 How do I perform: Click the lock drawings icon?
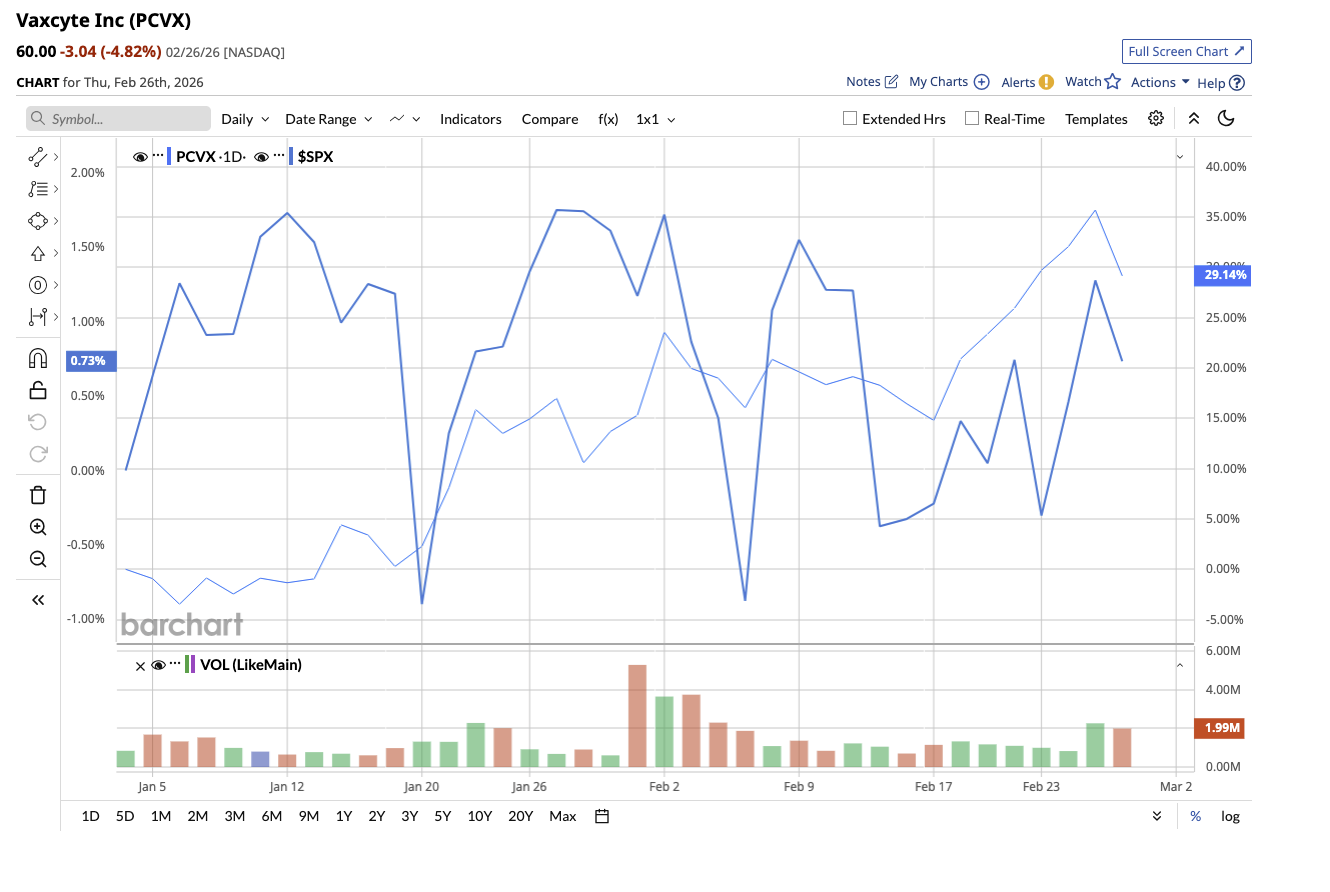[38, 390]
